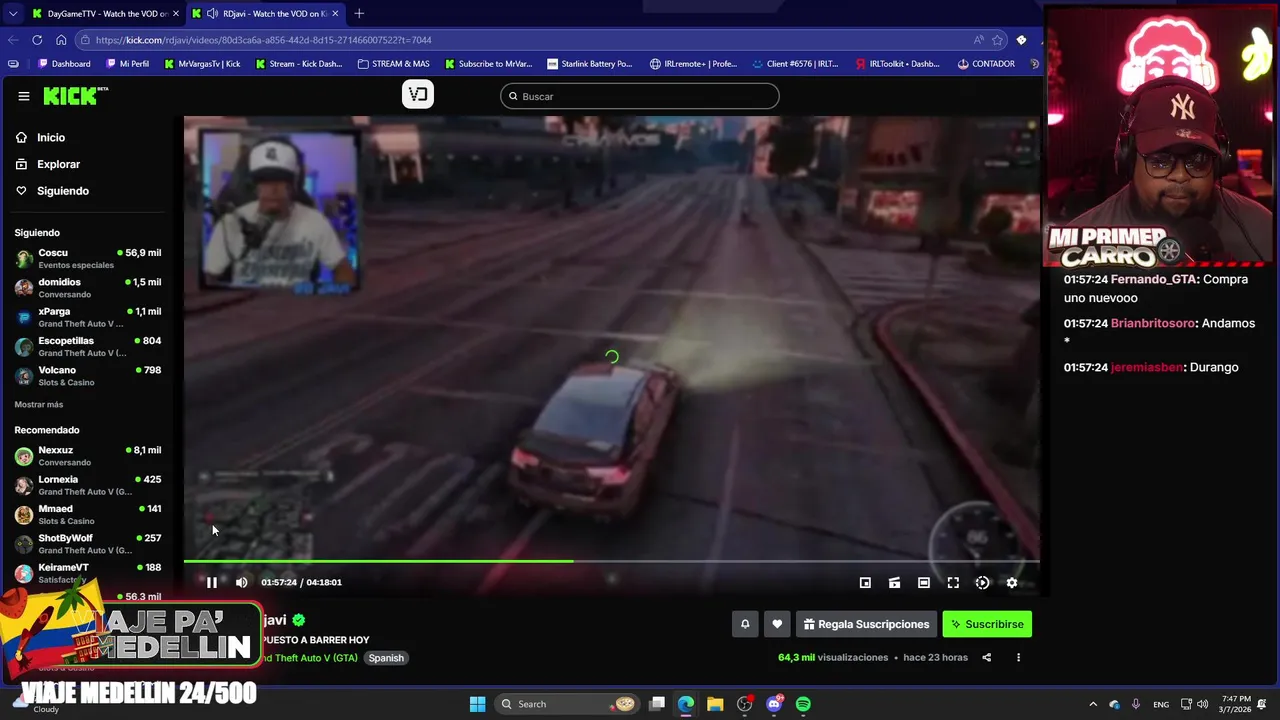
Task: Open Starlink Battery bookmark
Action: pyautogui.click(x=590, y=64)
